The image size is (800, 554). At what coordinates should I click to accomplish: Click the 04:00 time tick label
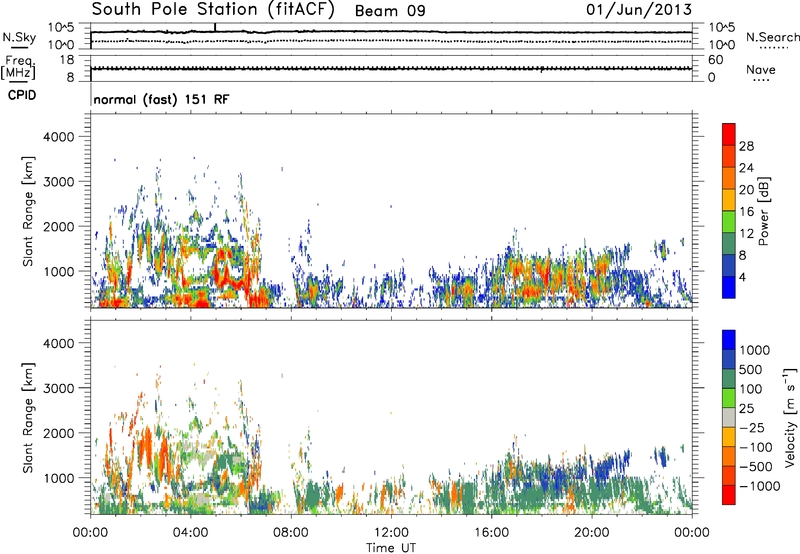click(191, 533)
